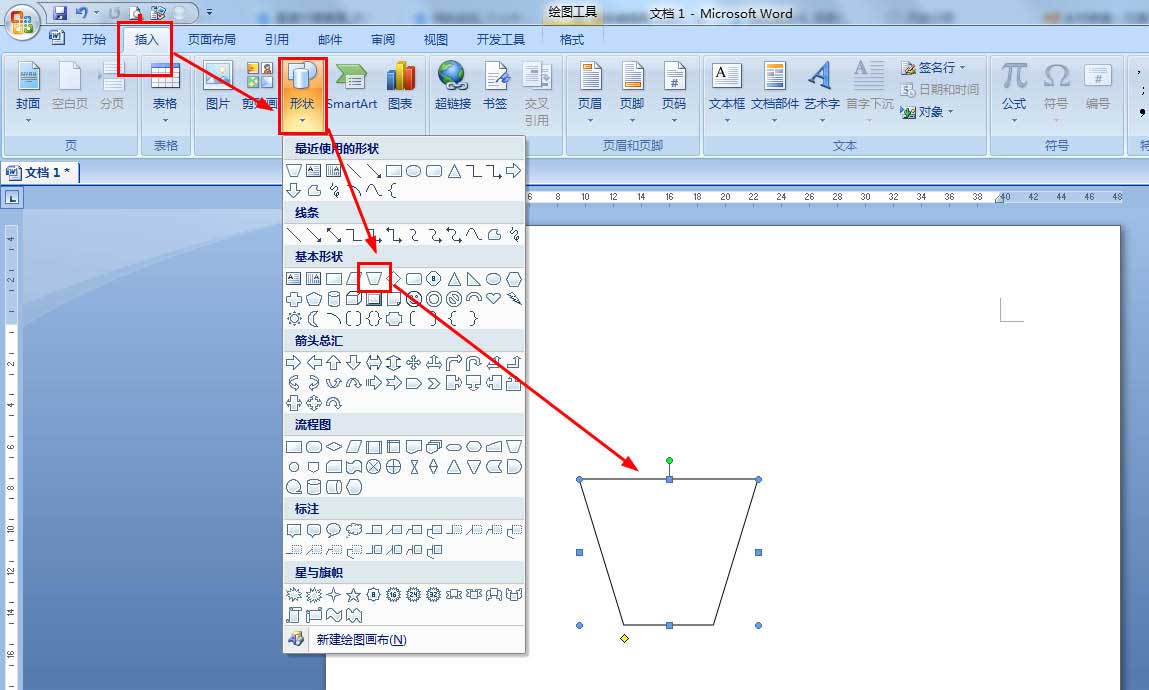The width and height of the screenshot is (1149, 690).
Task: Open the 格式 drawing tools tab
Action: point(572,40)
